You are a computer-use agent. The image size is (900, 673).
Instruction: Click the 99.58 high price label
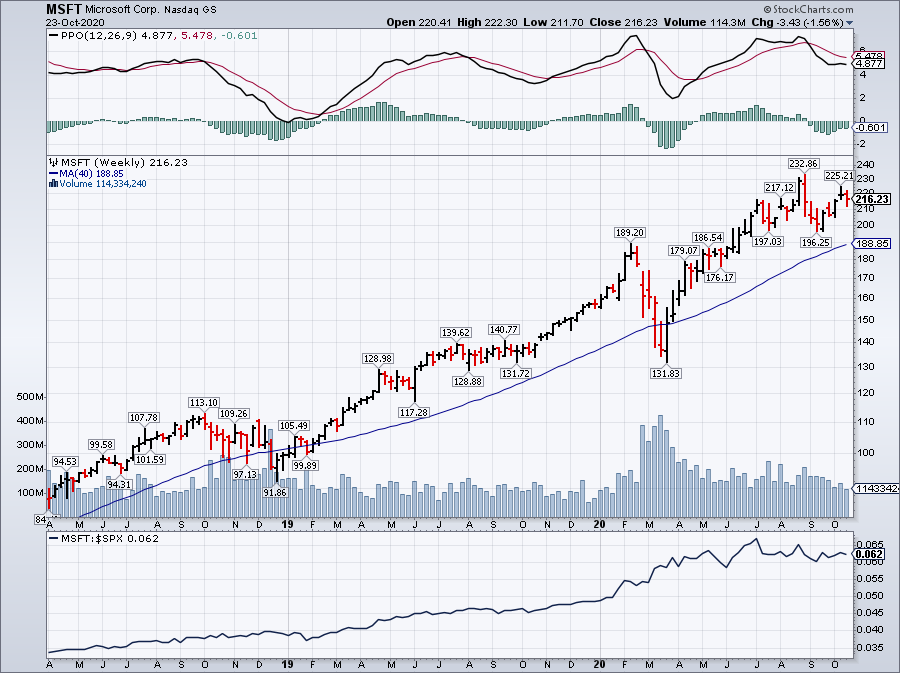(102, 445)
